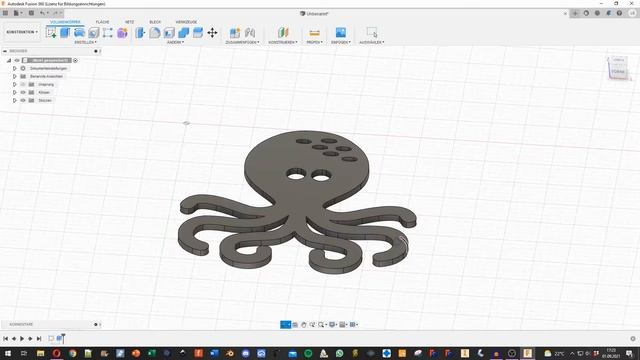Viewport: 640px width, 360px height.
Task: Select the Hole tool icon
Action: pos(93,32)
